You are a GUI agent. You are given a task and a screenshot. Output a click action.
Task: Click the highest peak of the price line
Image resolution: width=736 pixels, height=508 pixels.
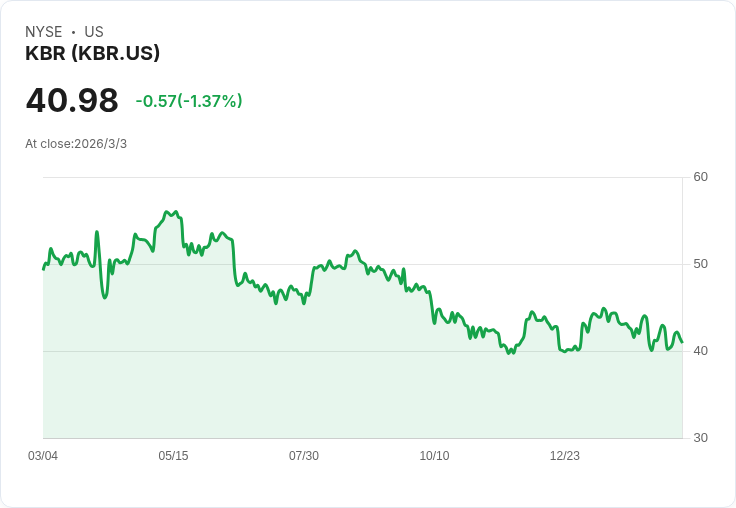coord(166,212)
